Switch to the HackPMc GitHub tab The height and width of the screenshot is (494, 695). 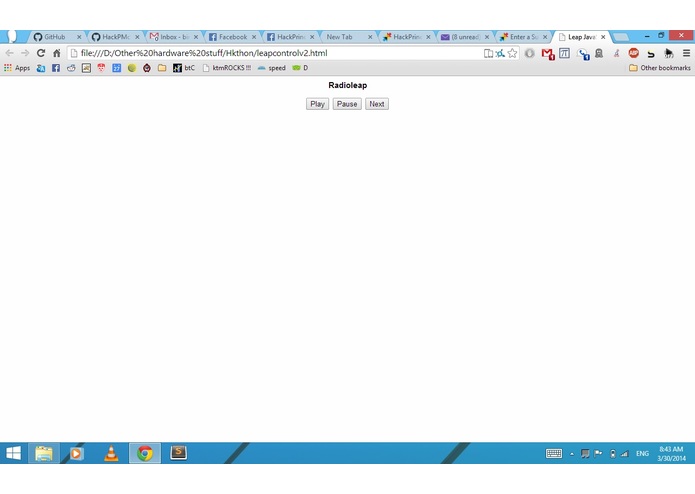[x=114, y=37]
